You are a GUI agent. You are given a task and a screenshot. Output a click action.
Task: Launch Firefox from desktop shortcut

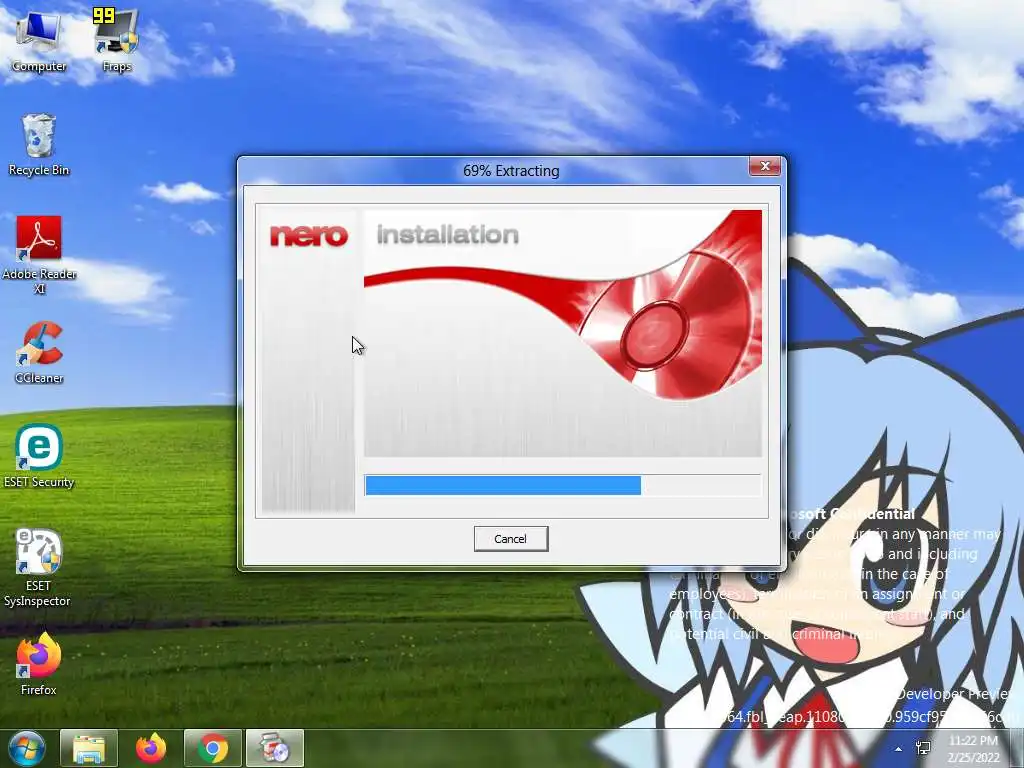(39, 664)
